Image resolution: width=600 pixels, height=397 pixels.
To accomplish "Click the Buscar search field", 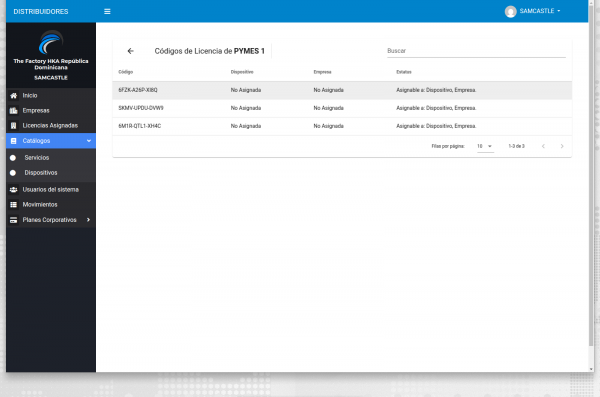I will pos(476,51).
